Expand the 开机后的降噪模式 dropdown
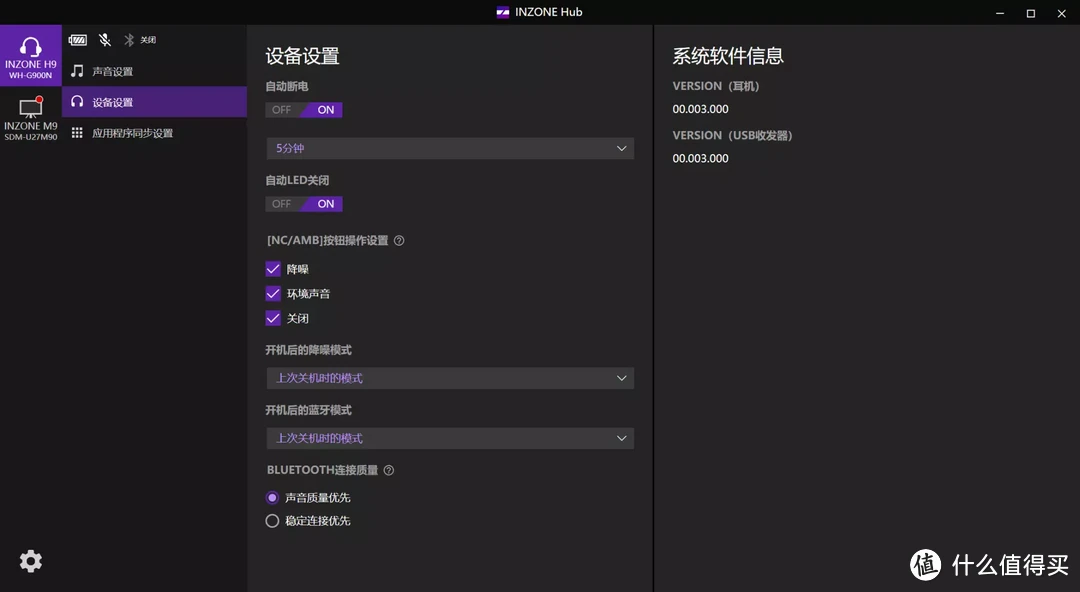The height and width of the screenshot is (592, 1080). pos(450,378)
